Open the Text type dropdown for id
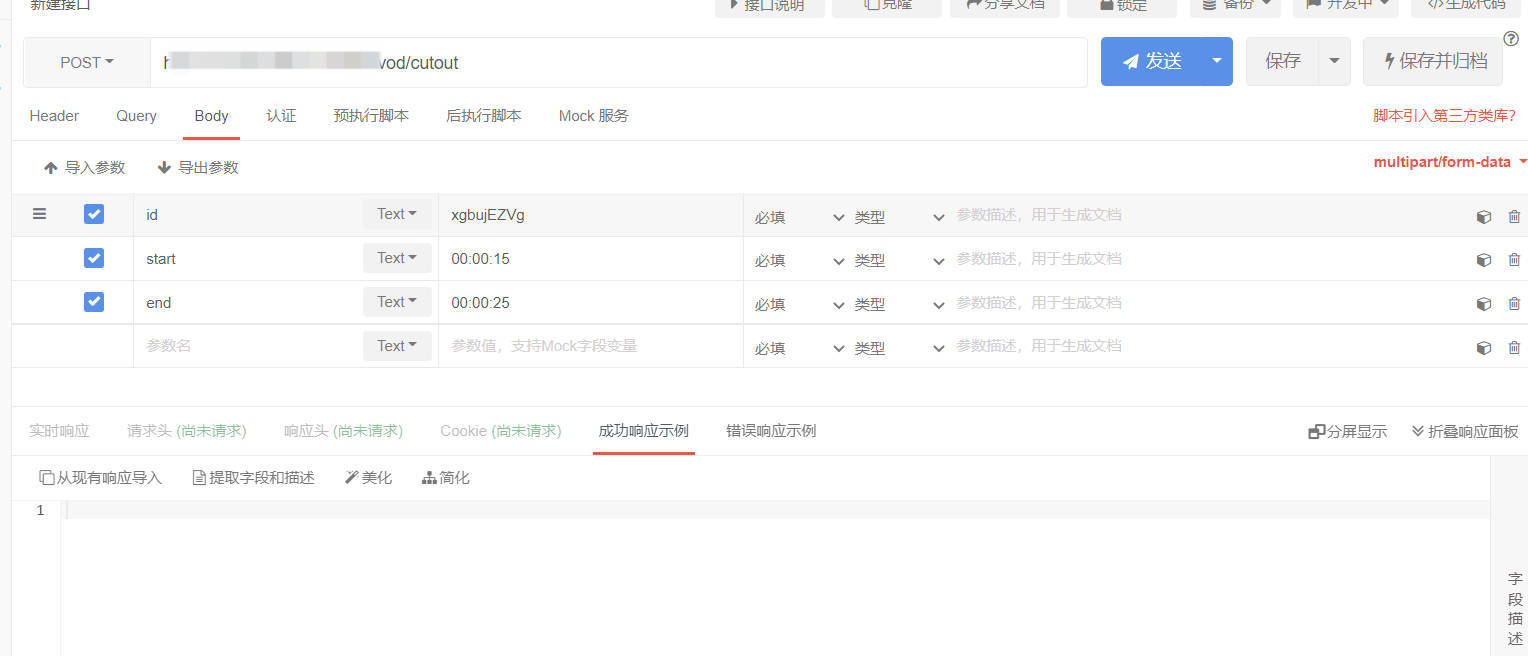The width and height of the screenshot is (1528, 656). [397, 214]
